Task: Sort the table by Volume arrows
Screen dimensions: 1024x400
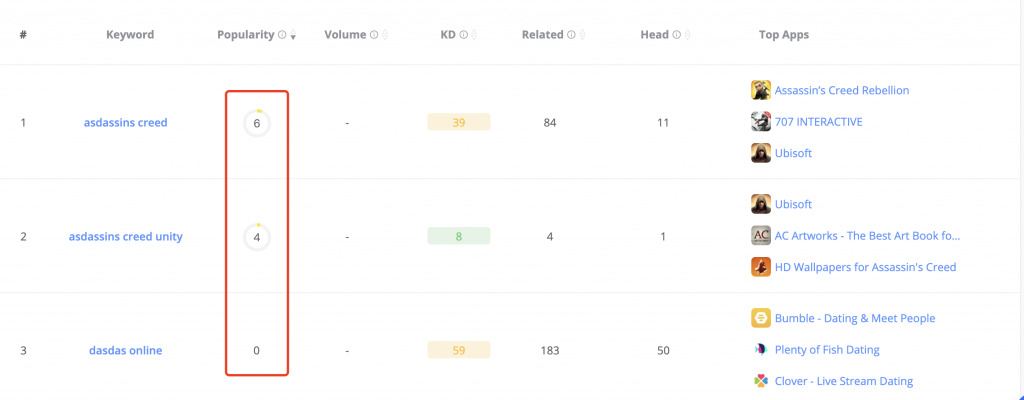Action: [x=385, y=35]
